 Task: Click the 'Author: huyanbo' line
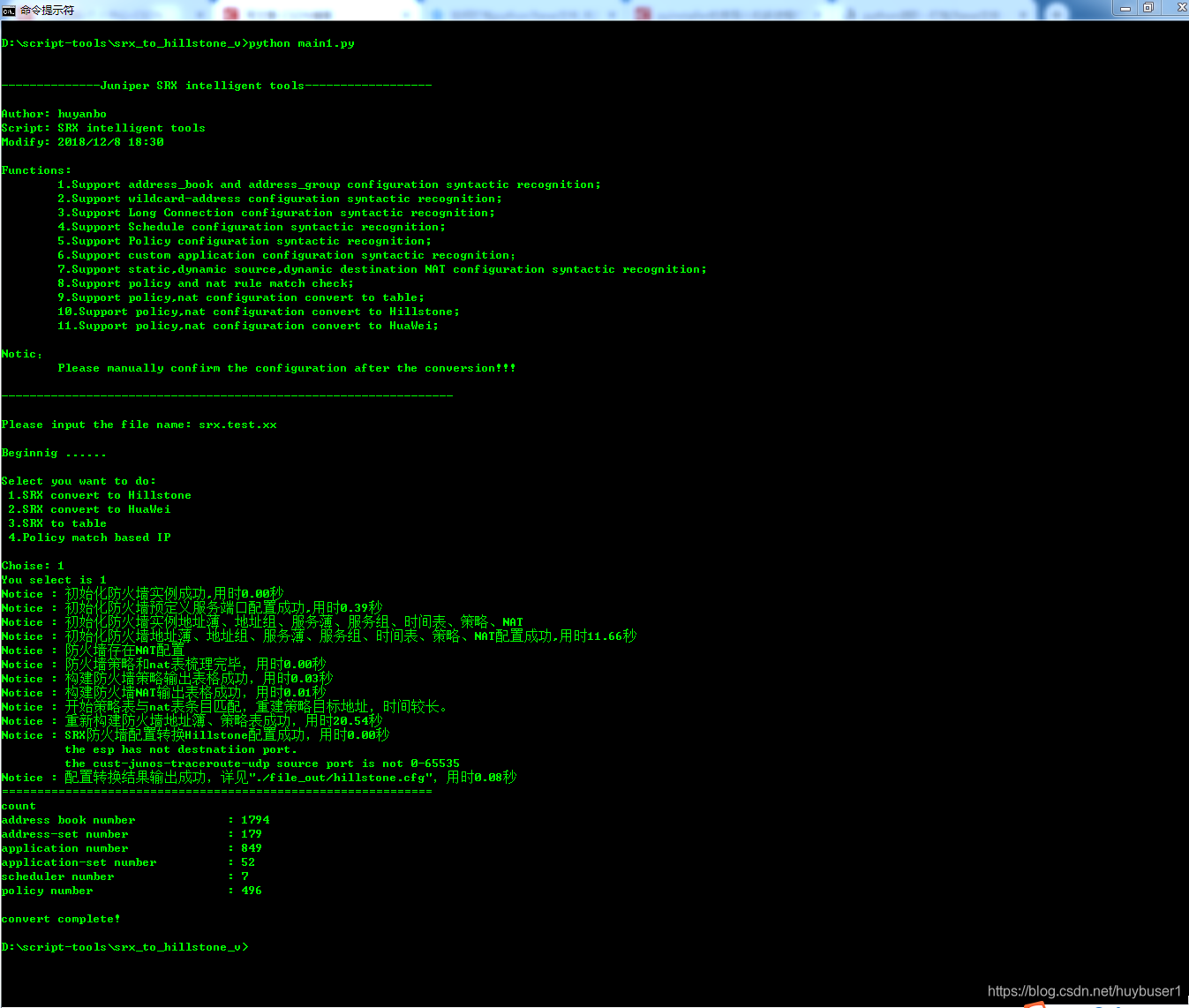pyautogui.click(x=54, y=114)
